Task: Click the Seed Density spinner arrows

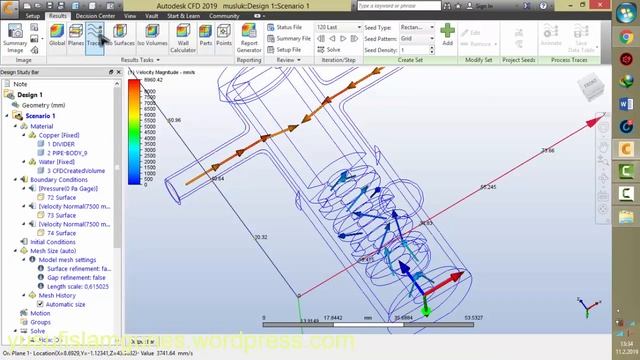Action: coord(432,50)
